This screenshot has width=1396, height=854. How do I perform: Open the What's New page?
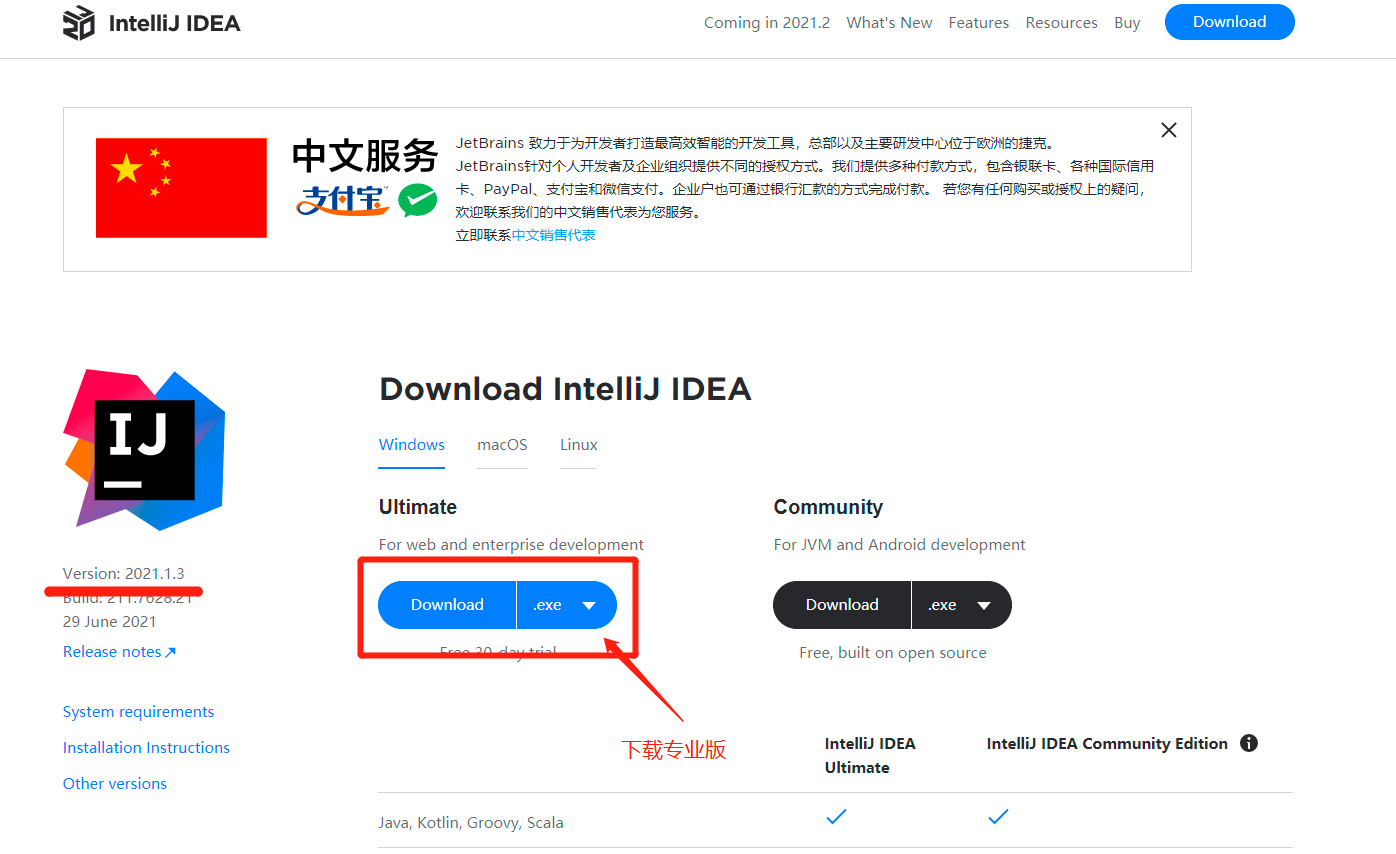(x=889, y=23)
